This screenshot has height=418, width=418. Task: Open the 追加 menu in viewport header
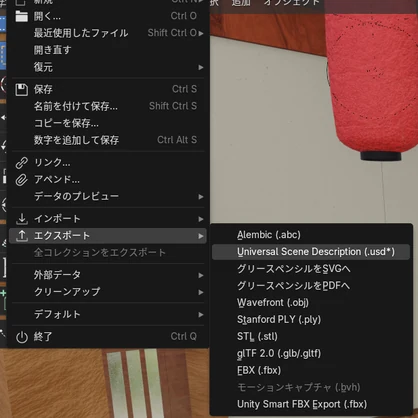coord(241,3)
